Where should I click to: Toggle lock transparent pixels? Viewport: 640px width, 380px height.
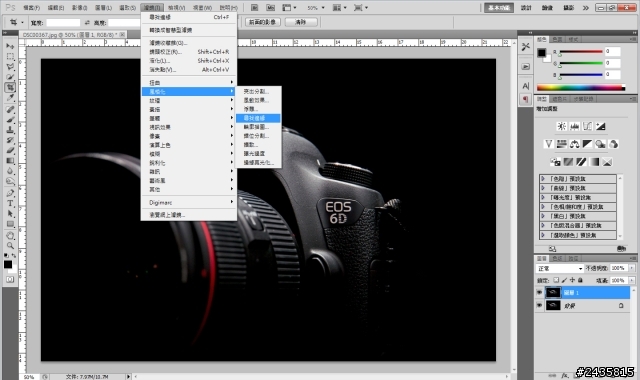pos(556,280)
